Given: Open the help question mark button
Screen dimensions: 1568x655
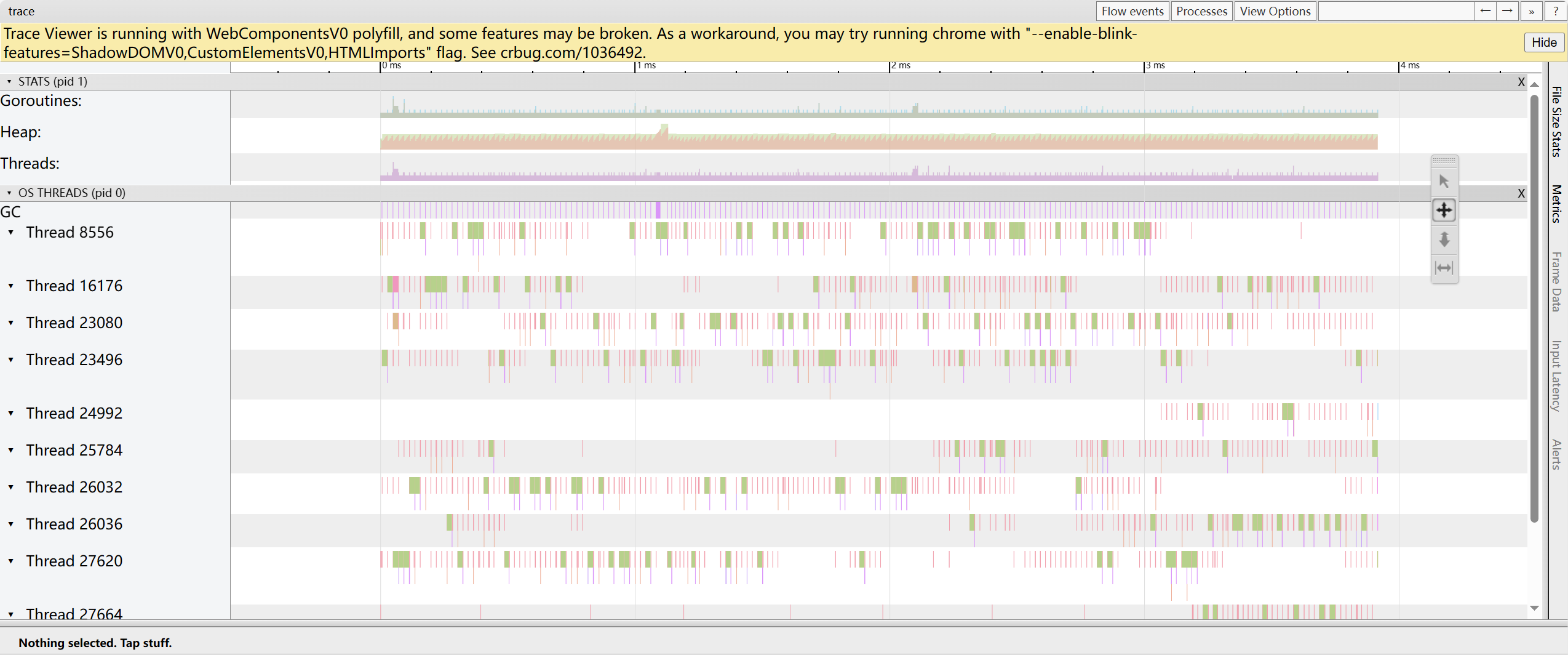Looking at the screenshot, I should click(x=1556, y=11).
